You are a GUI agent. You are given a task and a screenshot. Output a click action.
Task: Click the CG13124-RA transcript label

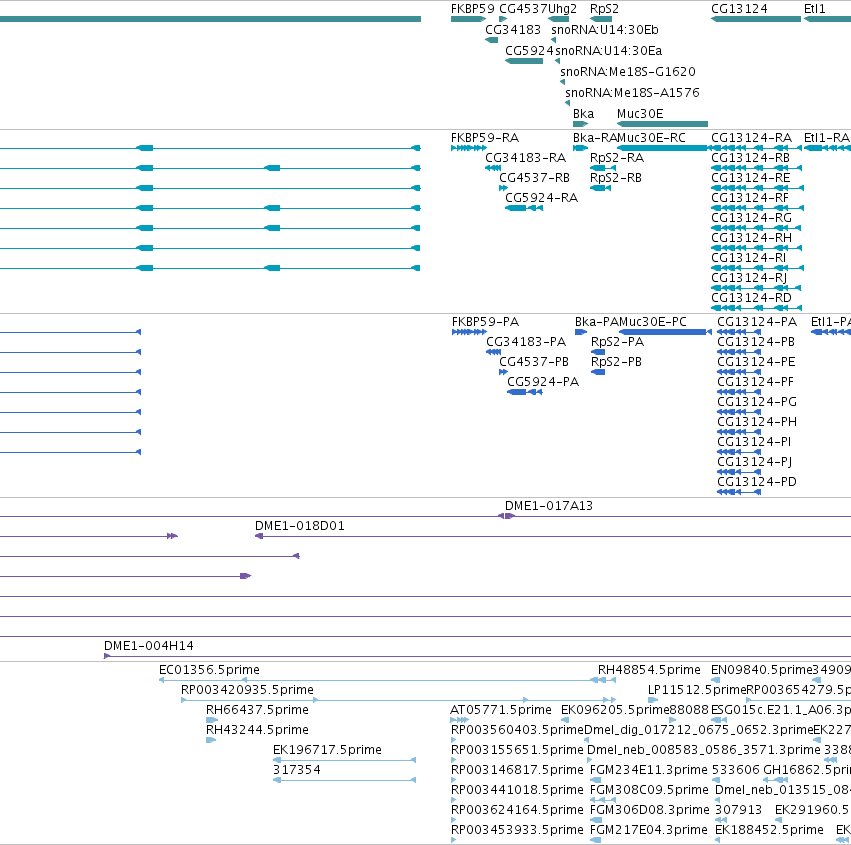click(752, 137)
